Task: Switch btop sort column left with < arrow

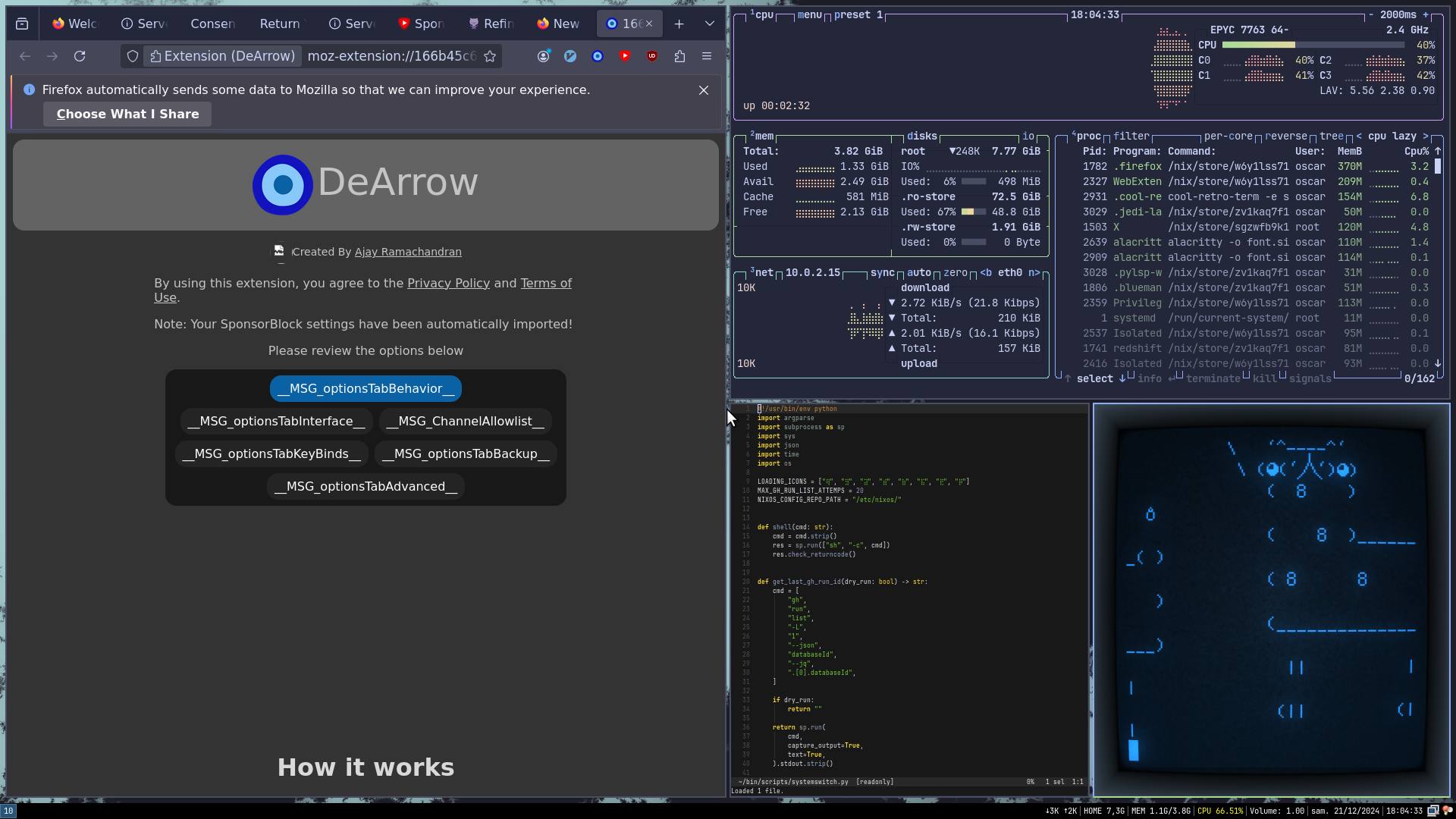Action: [x=1359, y=136]
